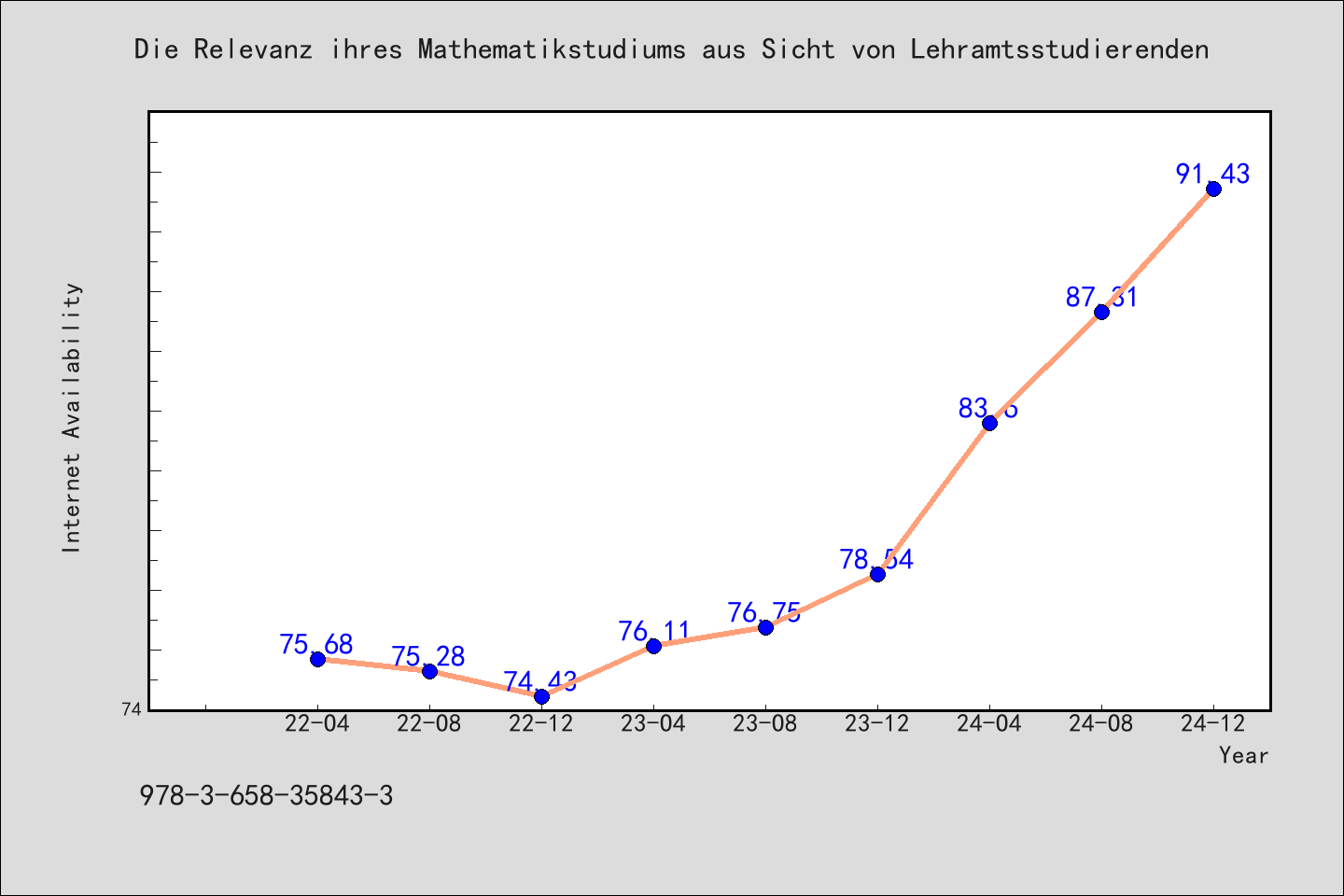Click the 74 y-axis tick label
This screenshot has width=1344, height=896.
click(132, 709)
